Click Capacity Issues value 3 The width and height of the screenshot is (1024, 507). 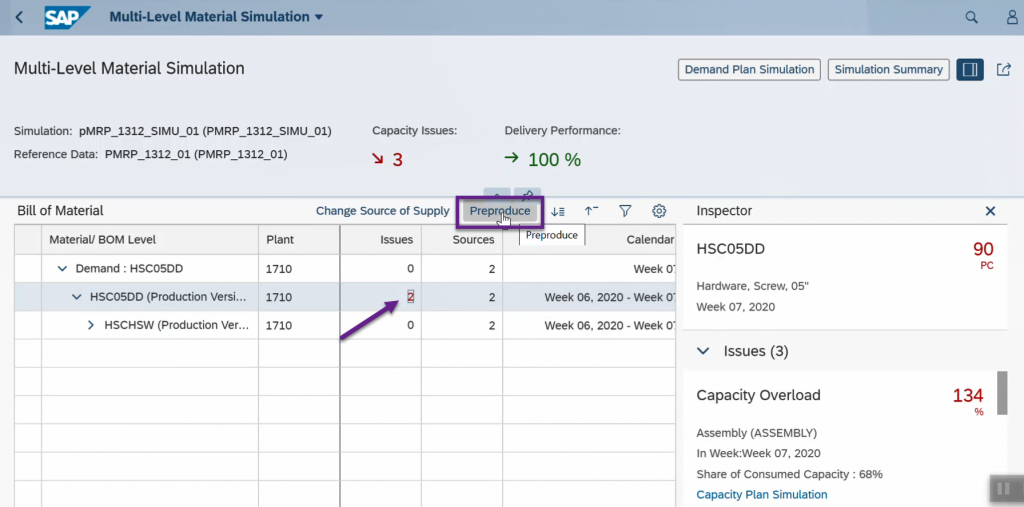click(398, 159)
